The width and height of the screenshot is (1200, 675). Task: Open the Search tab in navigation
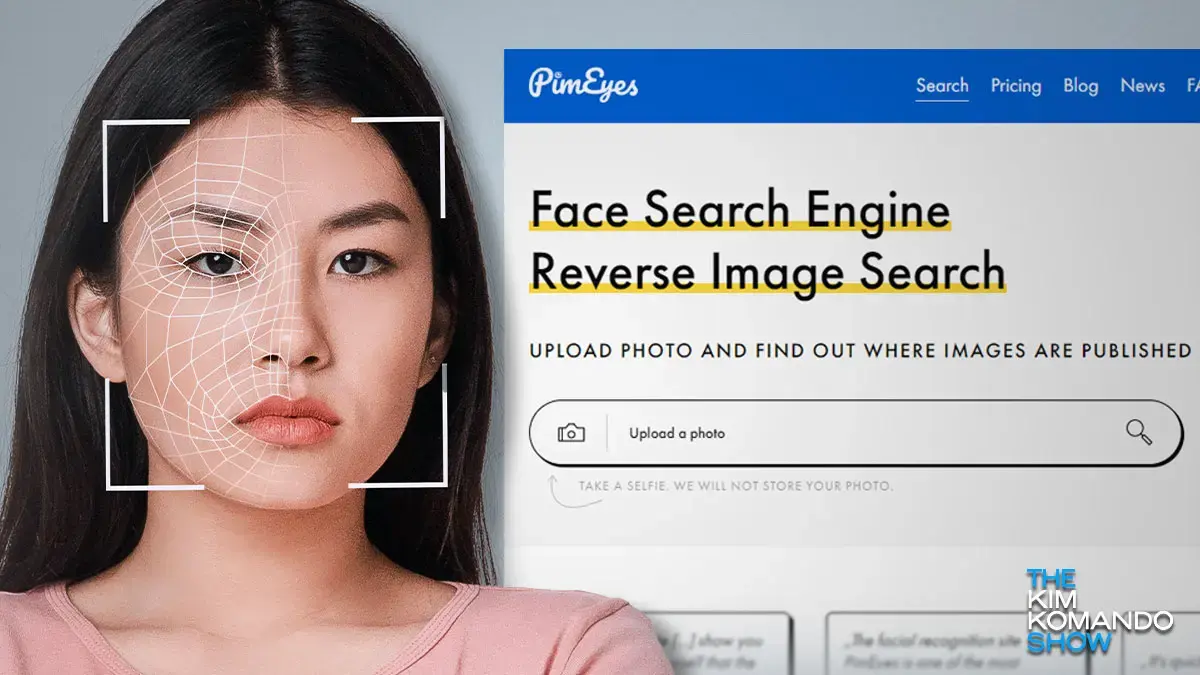point(942,86)
